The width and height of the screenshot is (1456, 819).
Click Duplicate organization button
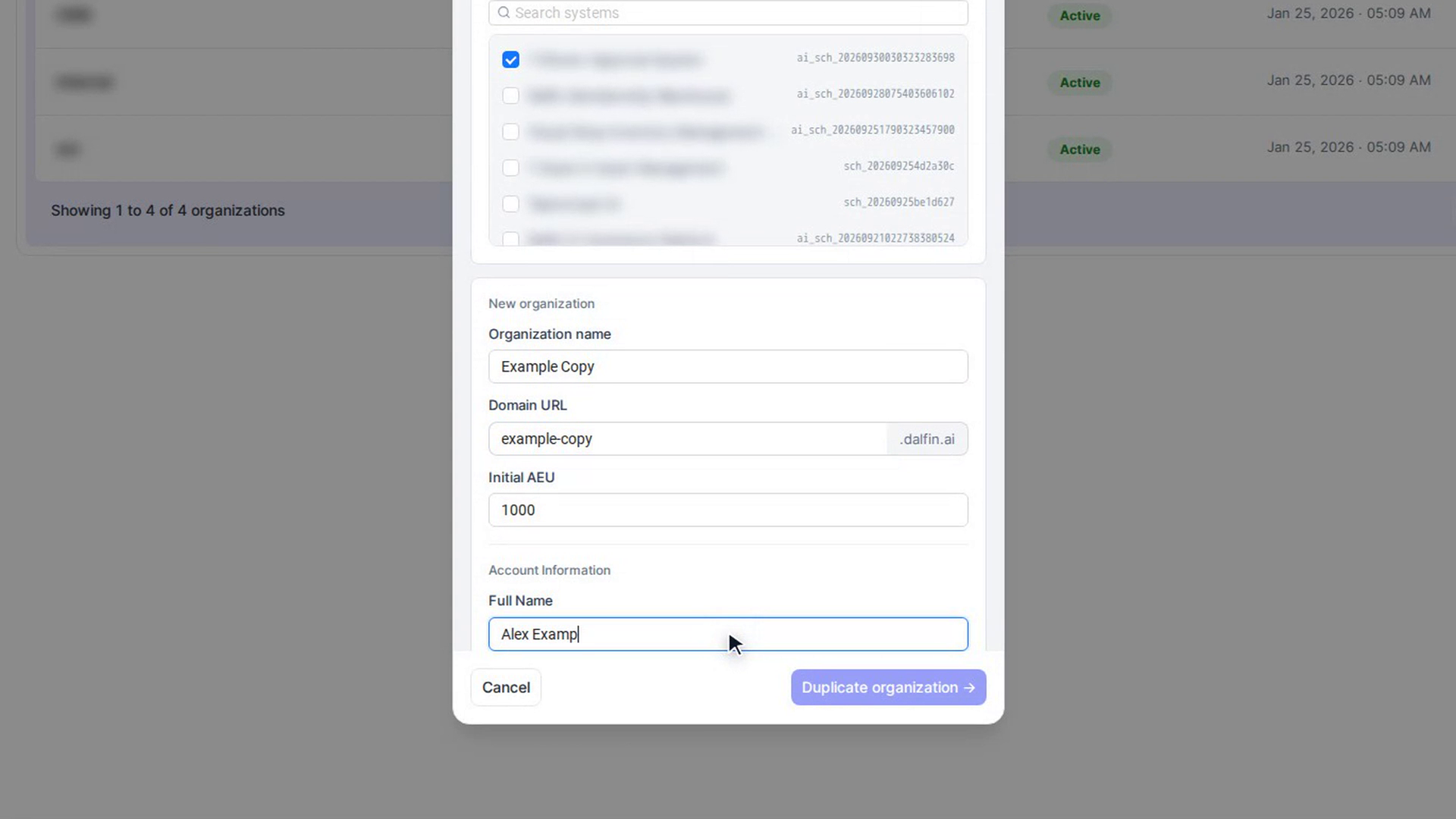[888, 687]
